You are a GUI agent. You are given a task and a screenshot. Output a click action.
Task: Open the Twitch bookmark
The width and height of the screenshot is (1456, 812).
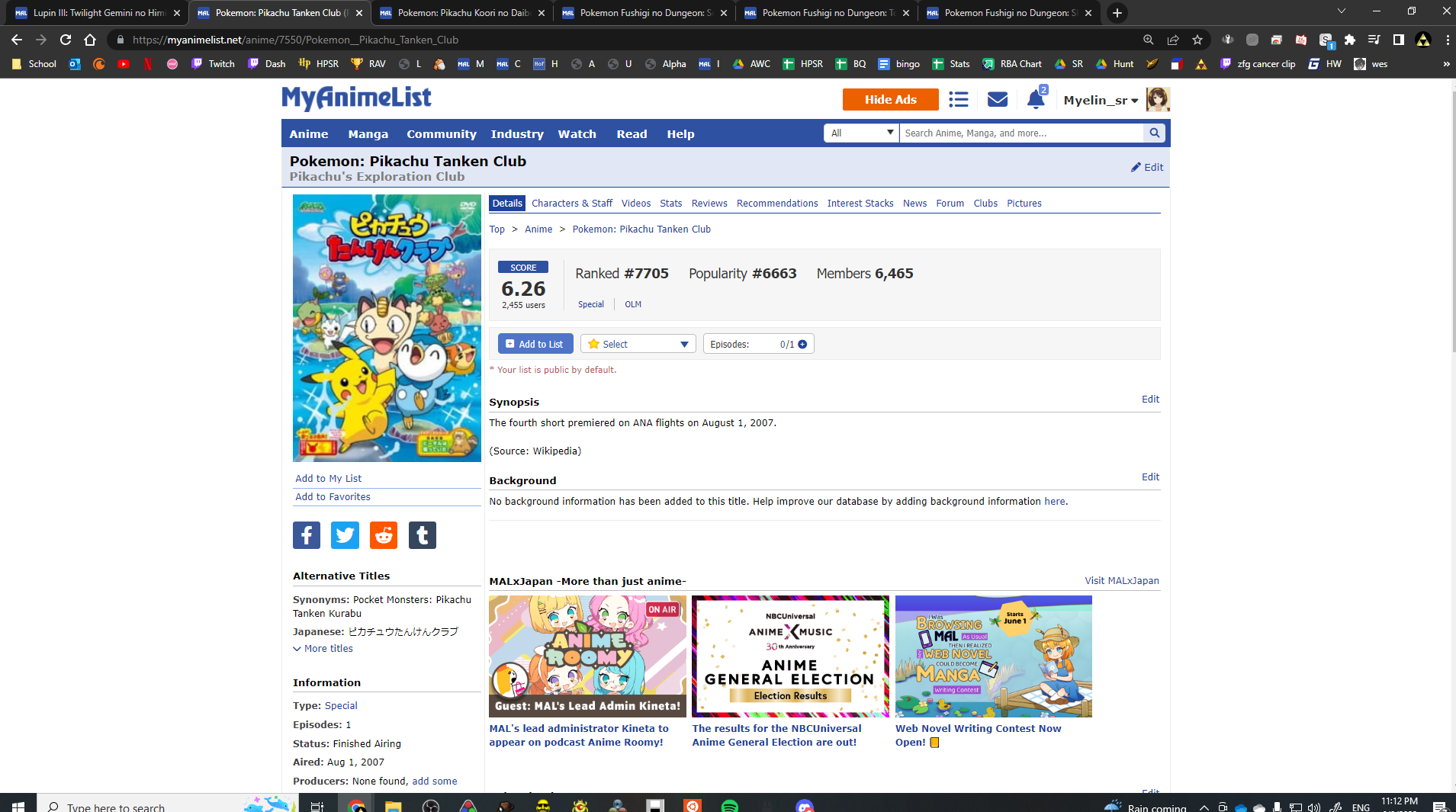[x=213, y=64]
